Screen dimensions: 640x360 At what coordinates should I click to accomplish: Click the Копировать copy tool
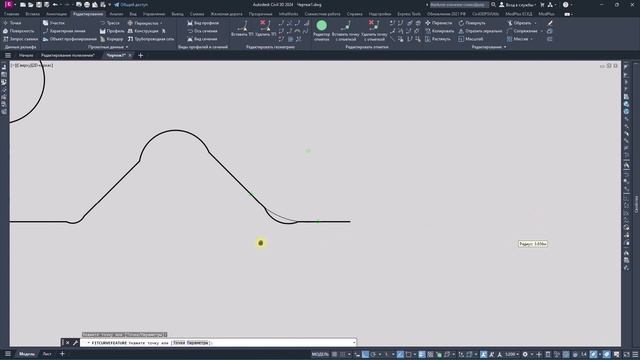(439, 31)
